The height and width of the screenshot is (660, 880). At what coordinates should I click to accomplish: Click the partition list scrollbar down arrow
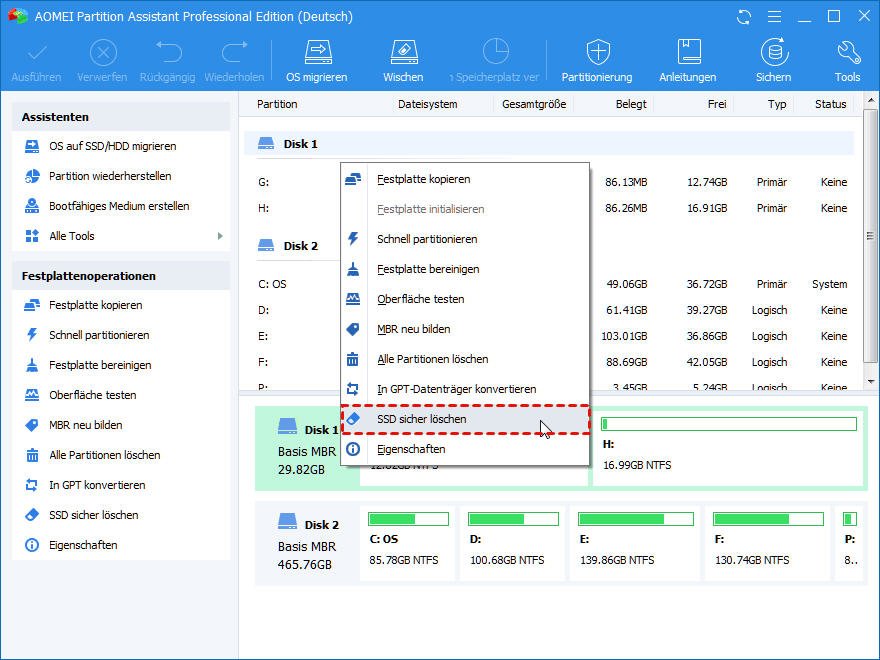870,382
